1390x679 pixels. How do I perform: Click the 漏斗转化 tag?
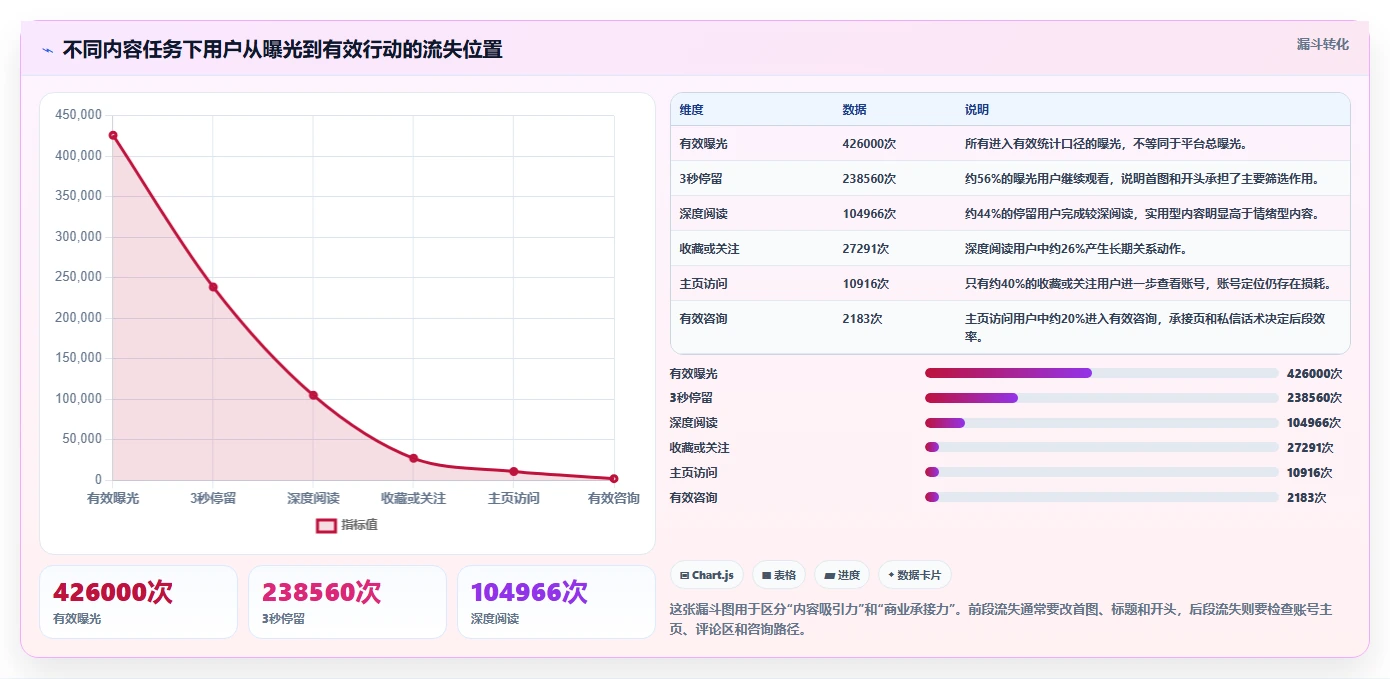tap(1322, 44)
